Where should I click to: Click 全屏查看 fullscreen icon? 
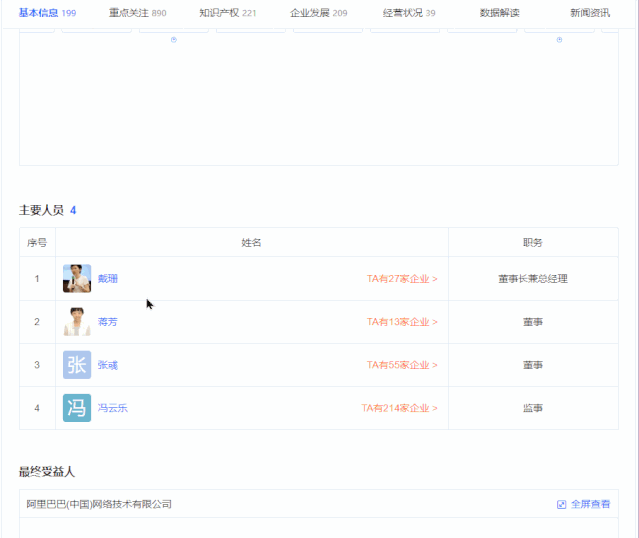562,505
